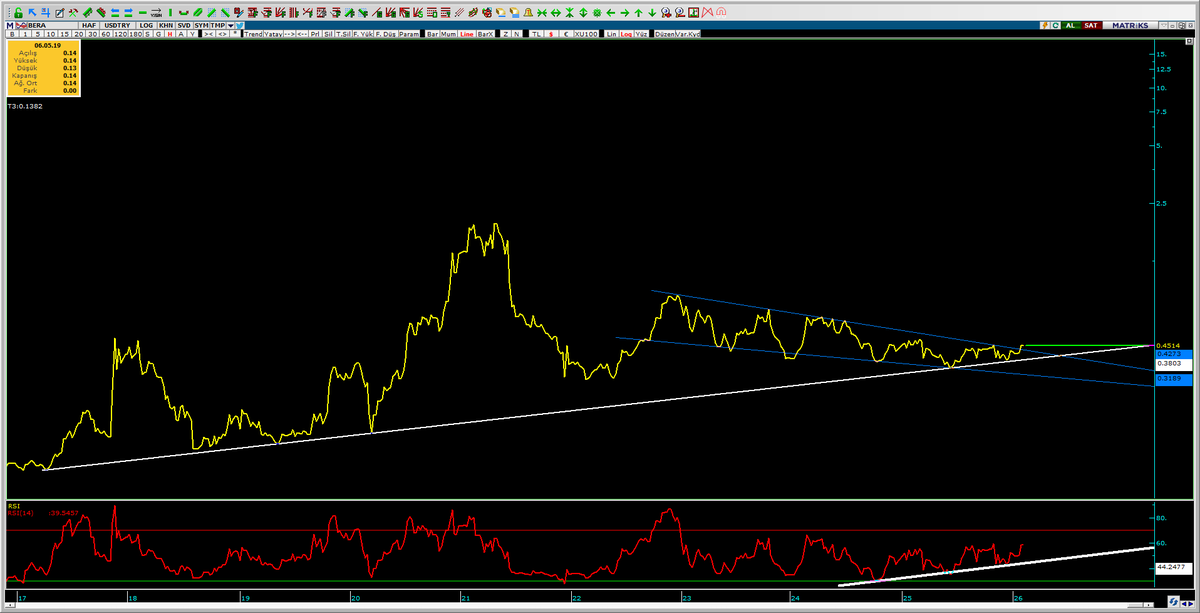Open the TMP template menu

pyautogui.click(x=218, y=24)
